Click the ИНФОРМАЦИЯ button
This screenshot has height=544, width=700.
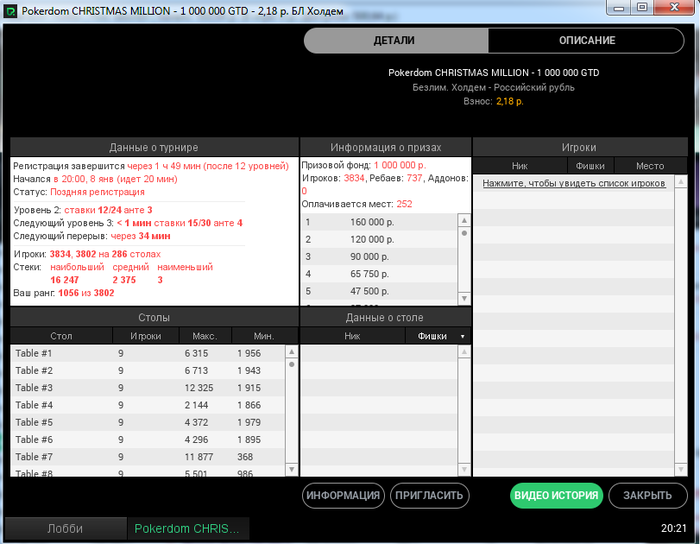[343, 495]
